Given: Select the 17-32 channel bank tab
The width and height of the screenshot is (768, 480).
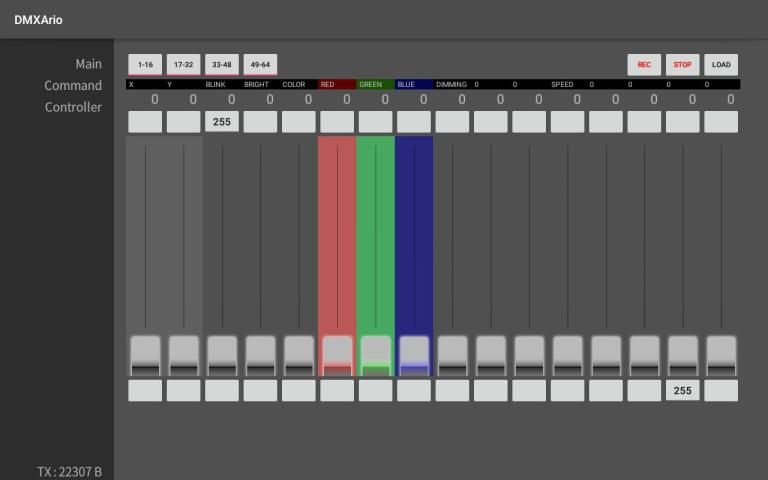Looking at the screenshot, I should pyautogui.click(x=183, y=65).
